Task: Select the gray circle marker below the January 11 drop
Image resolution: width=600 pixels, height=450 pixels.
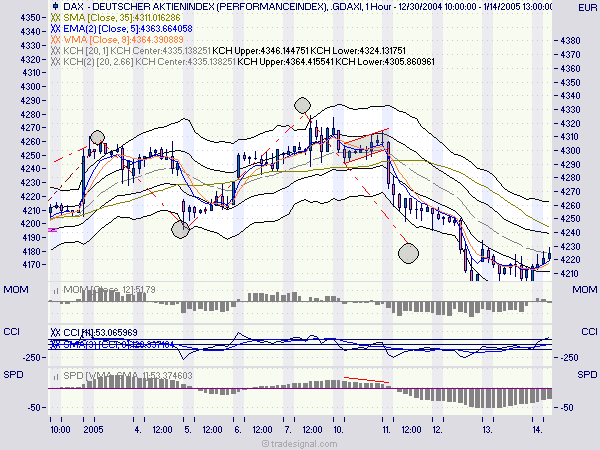Action: (408, 253)
